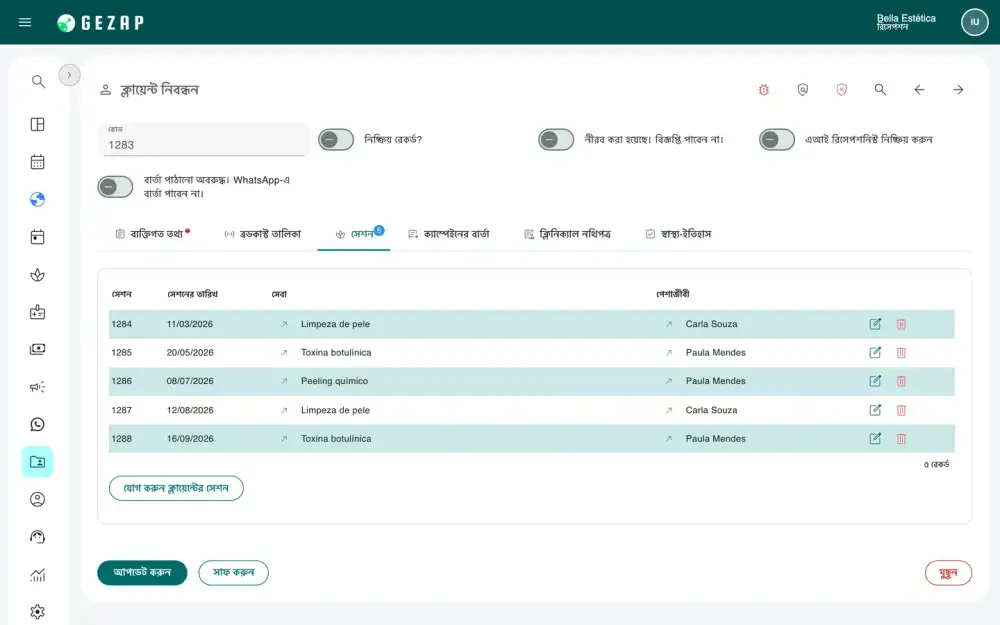Screen dimensions: 1000x625
Task: Toggle the নিষ্ক্রিয় রেকর্ড switch
Action: tap(336, 140)
